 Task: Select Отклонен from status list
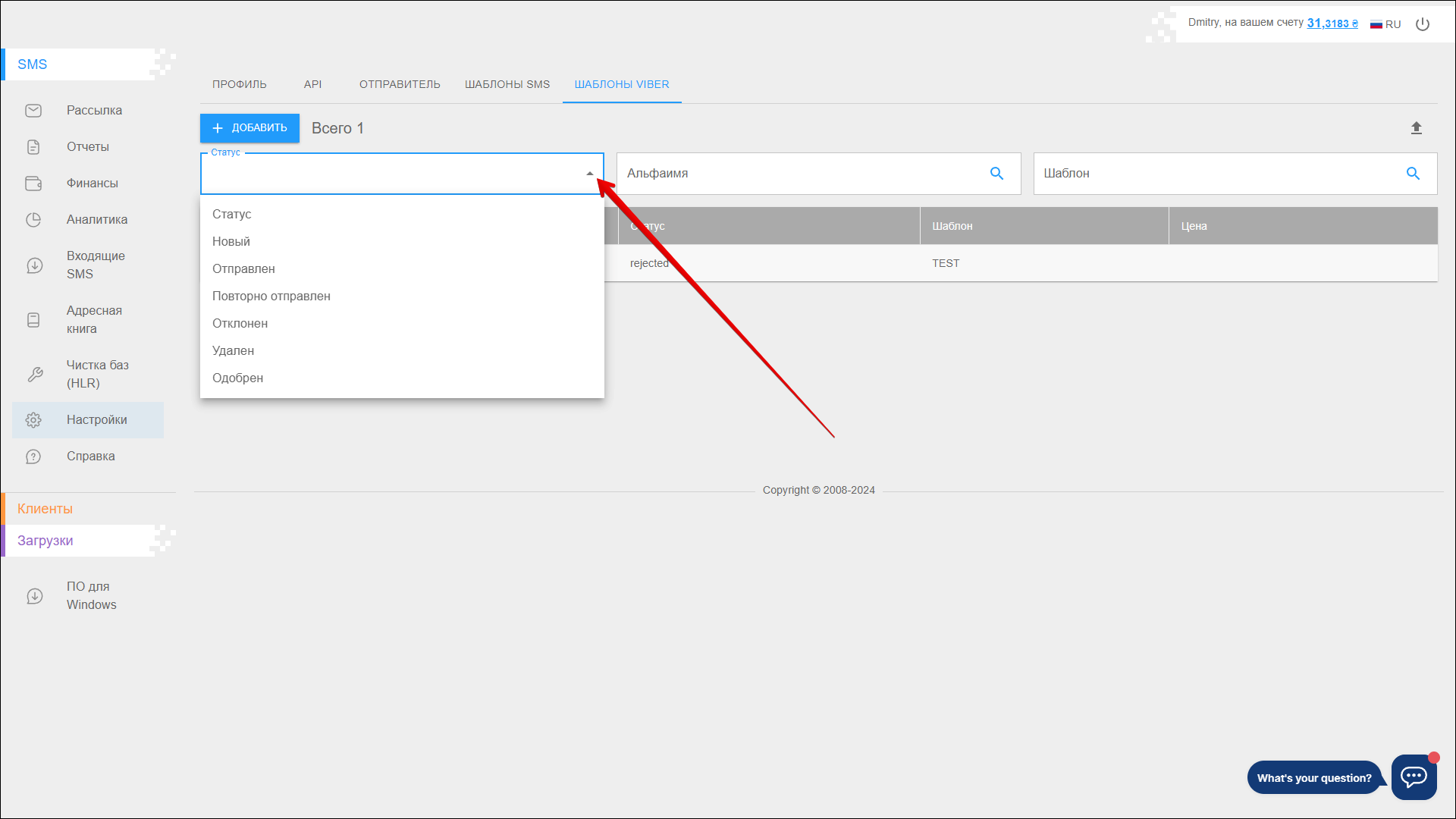pos(240,324)
